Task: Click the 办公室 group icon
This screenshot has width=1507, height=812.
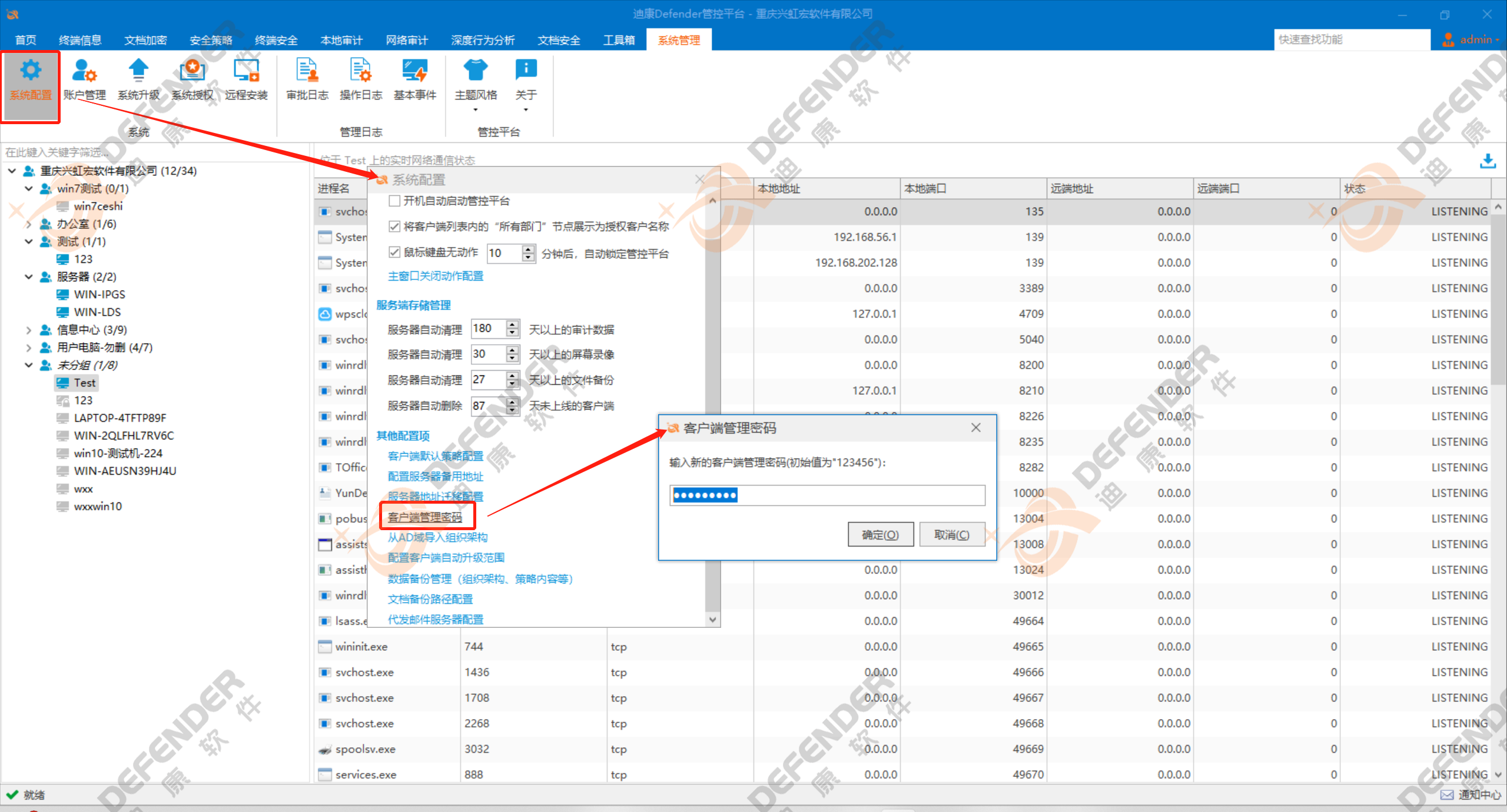Action: point(46,224)
